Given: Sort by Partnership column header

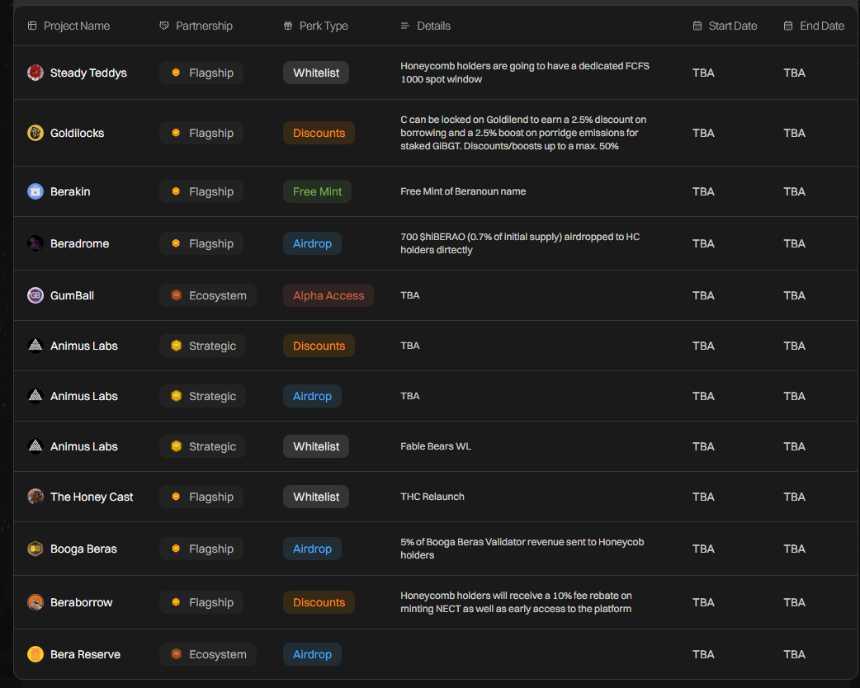Looking at the screenshot, I should pyautogui.click(x=196, y=26).
